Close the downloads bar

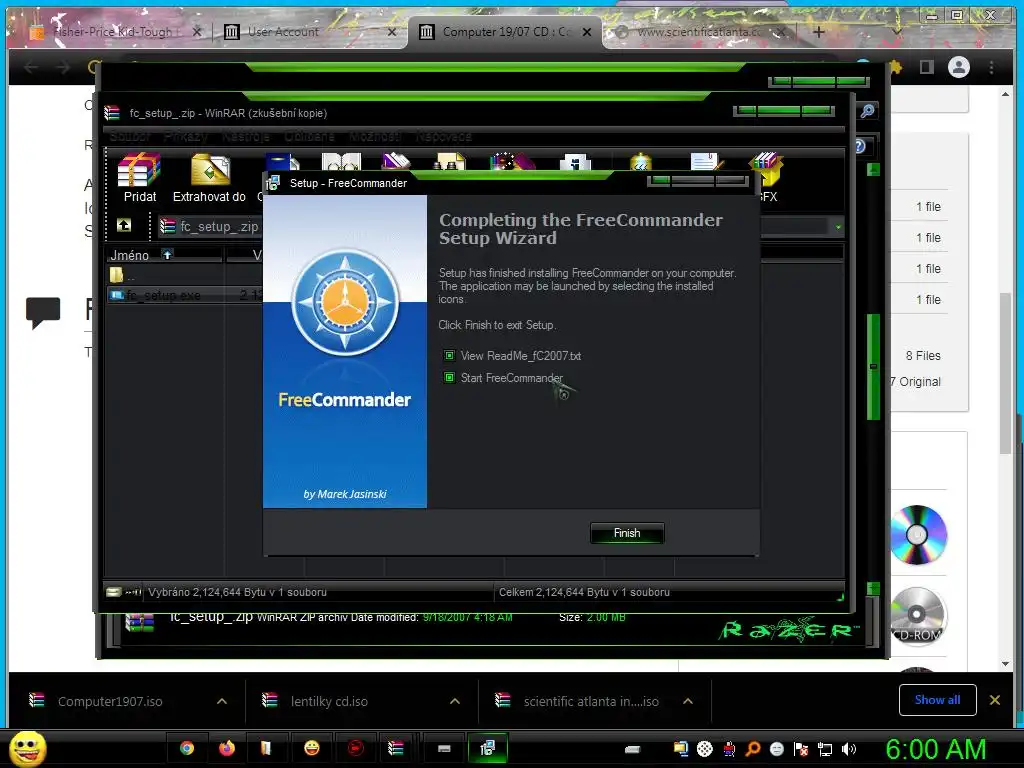(x=995, y=699)
